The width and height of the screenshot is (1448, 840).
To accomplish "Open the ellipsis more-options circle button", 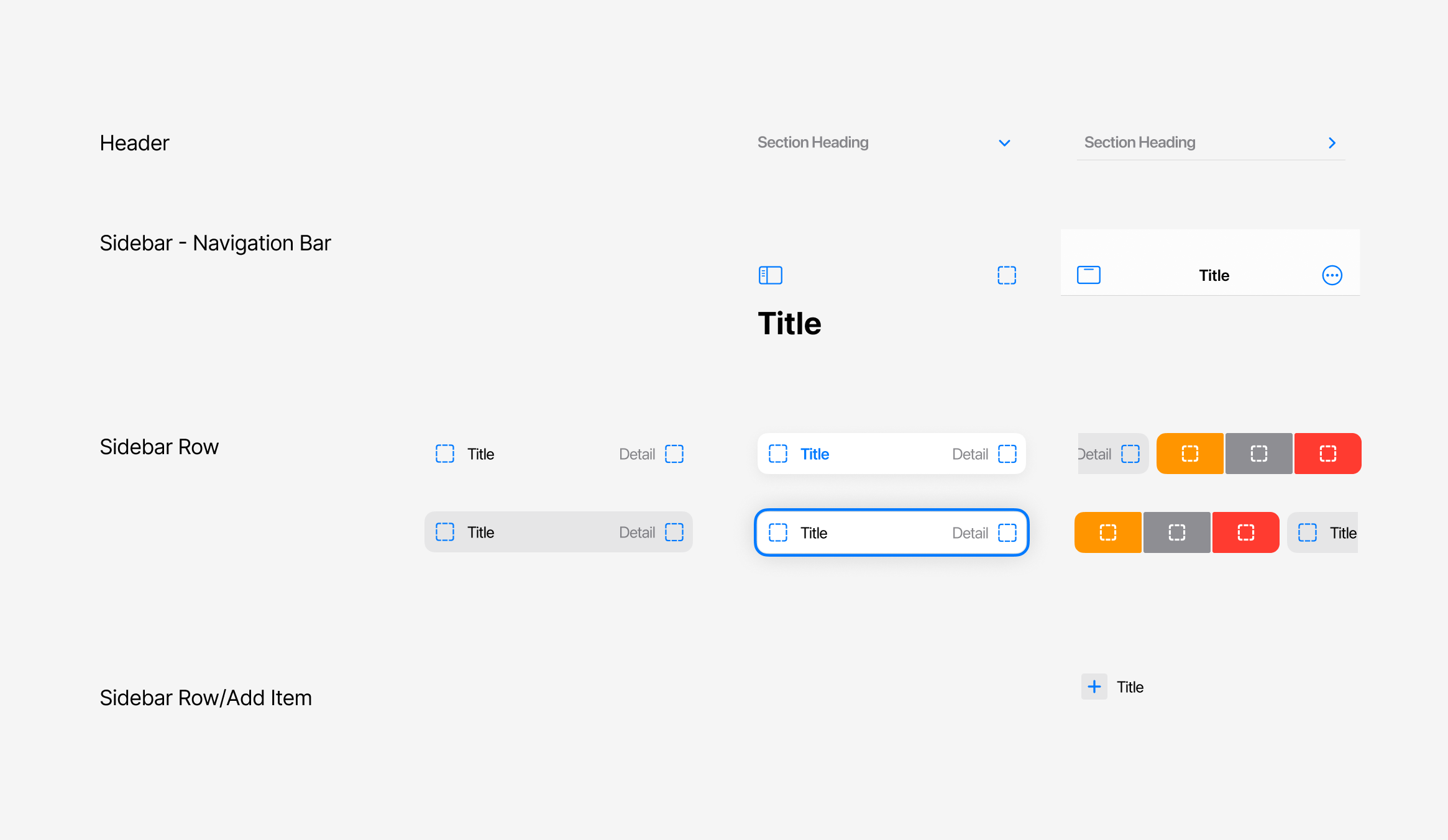I will (1332, 275).
